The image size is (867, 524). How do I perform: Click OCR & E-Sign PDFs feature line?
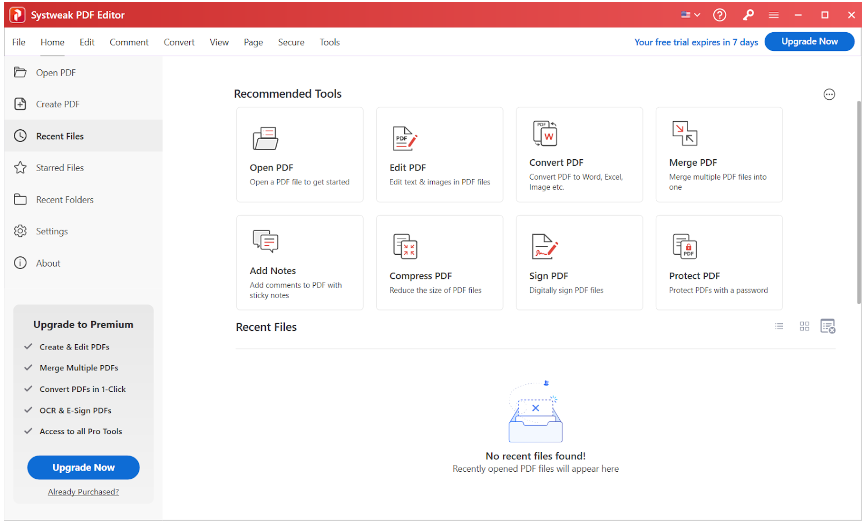pyautogui.click(x=75, y=411)
